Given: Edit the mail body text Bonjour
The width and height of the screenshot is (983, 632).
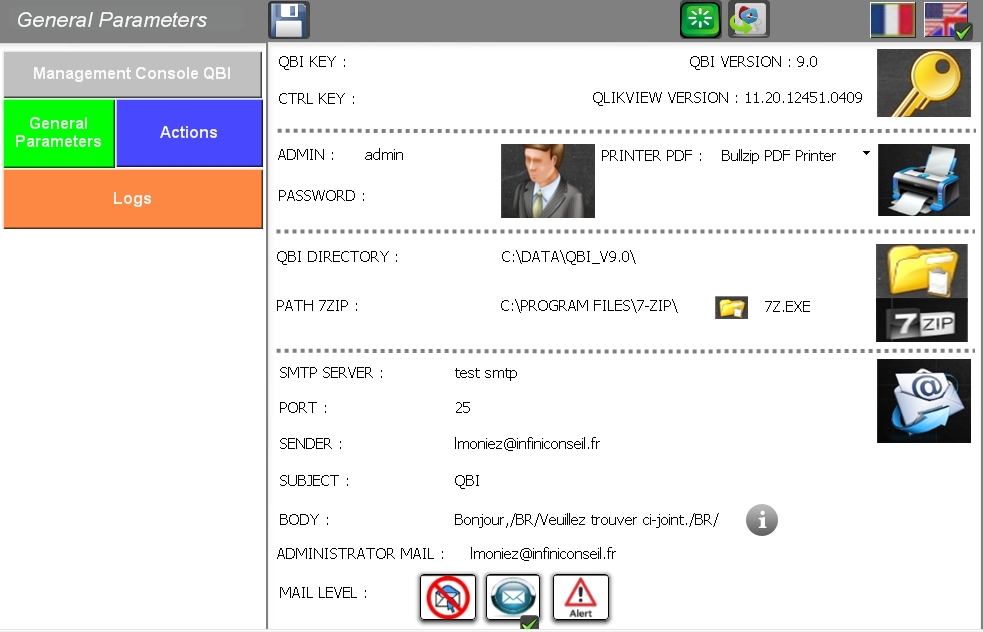Looking at the screenshot, I should click(x=586, y=520).
